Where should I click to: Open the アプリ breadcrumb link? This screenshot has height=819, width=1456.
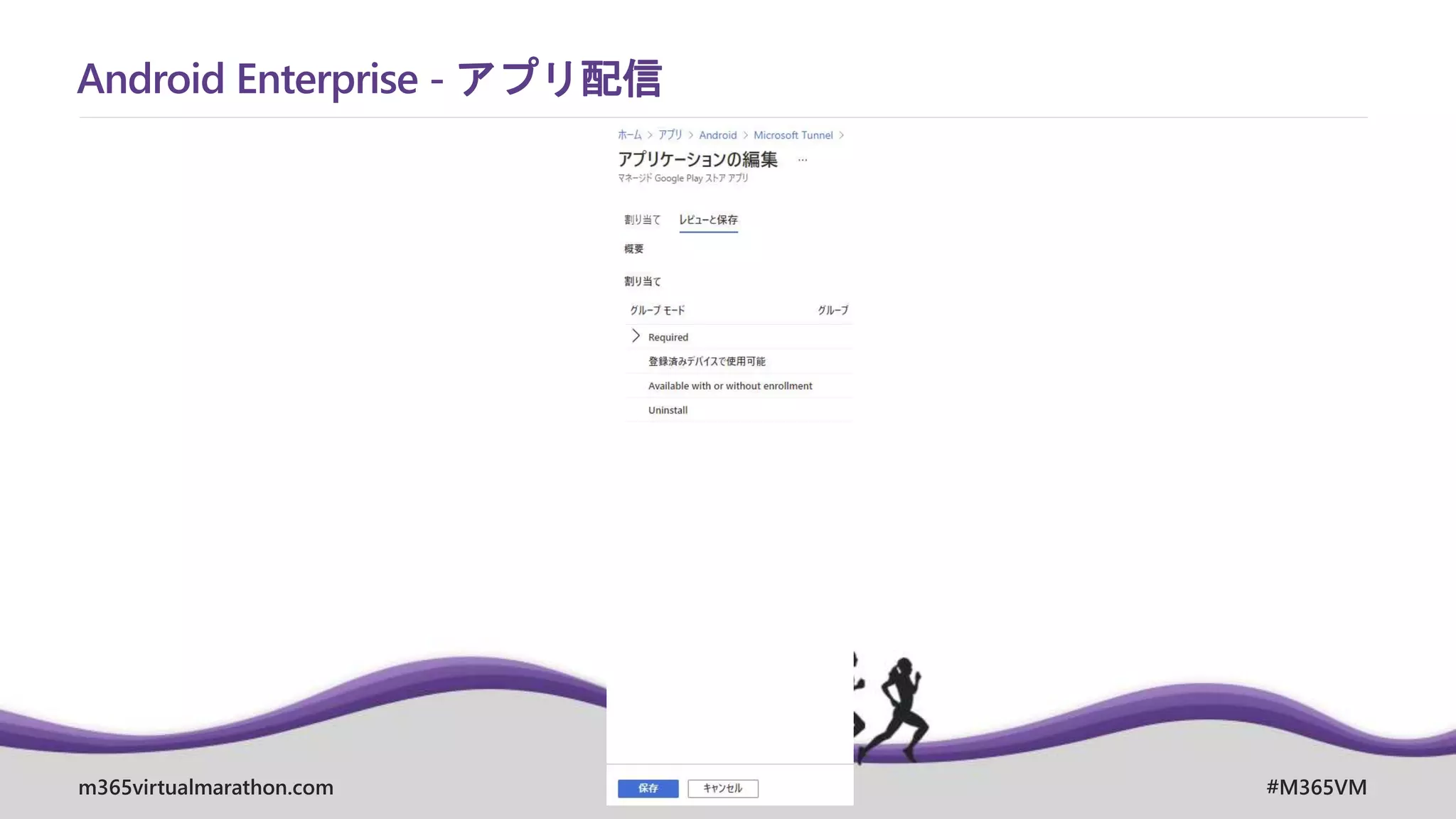670,135
